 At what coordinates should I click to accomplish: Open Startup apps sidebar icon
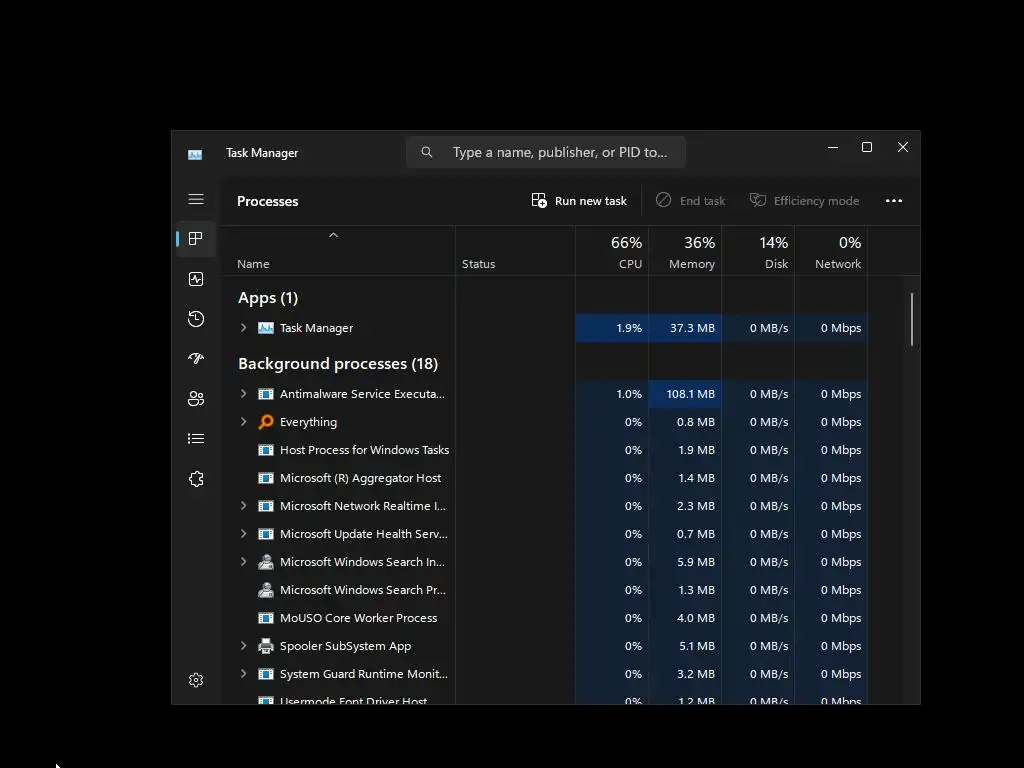coord(196,359)
